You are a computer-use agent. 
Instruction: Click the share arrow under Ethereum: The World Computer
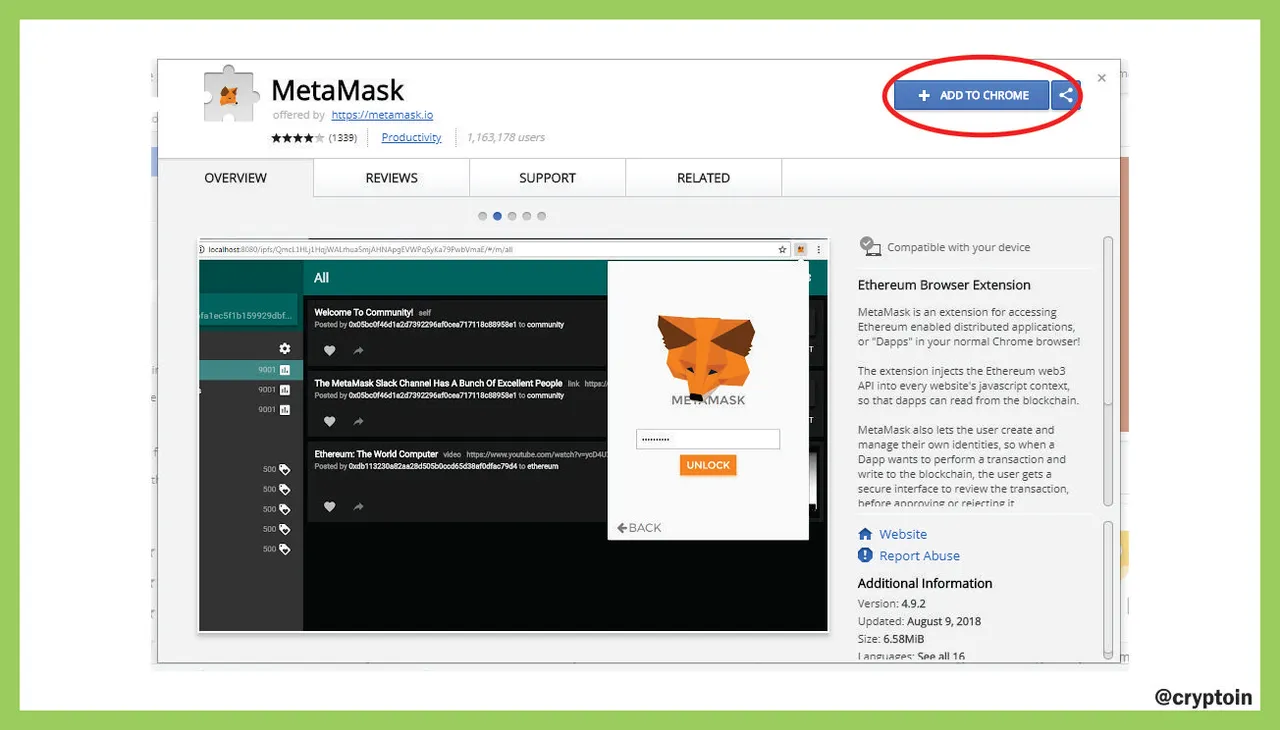[x=358, y=506]
